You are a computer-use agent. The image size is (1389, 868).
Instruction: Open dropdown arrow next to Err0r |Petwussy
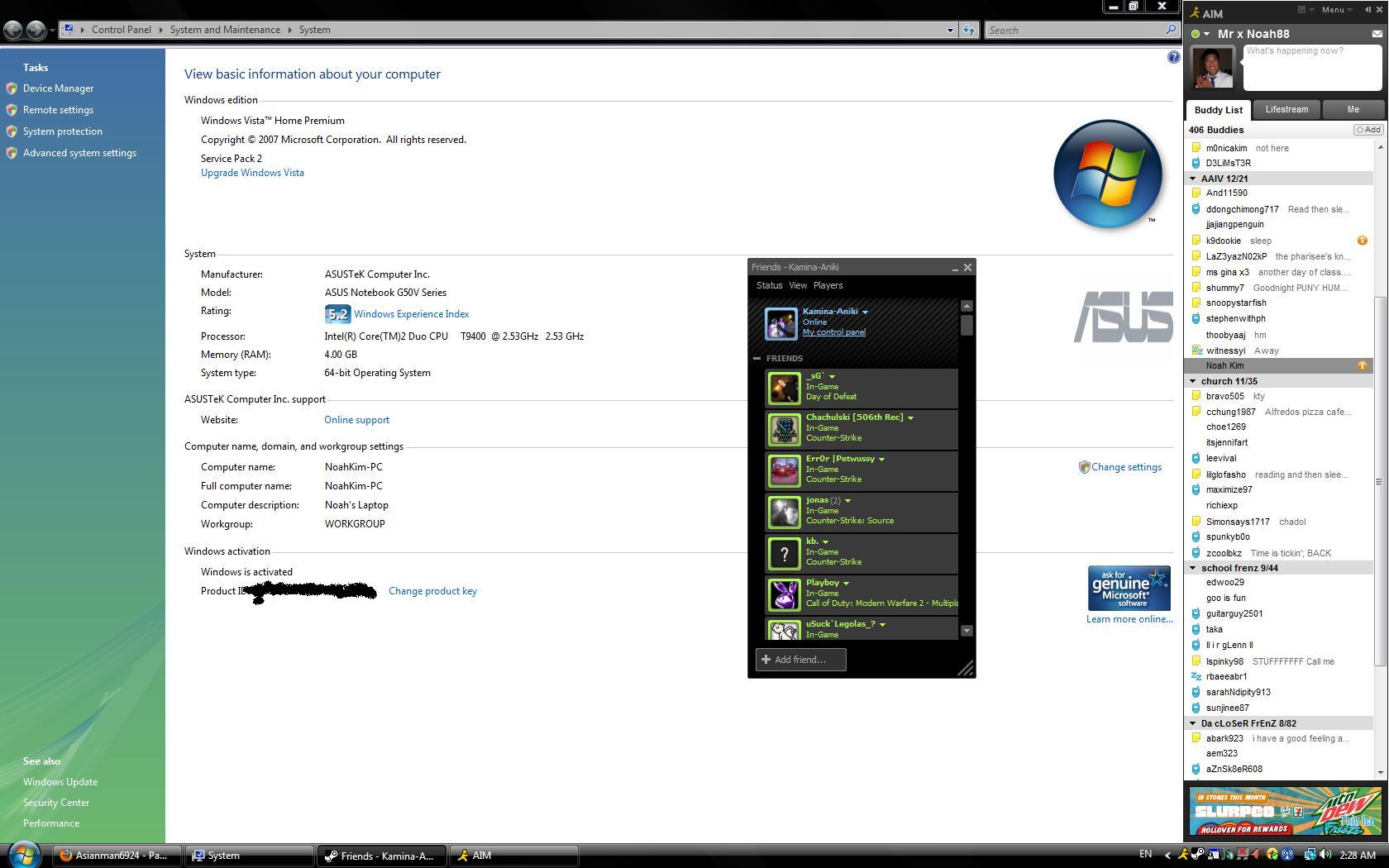(881, 460)
